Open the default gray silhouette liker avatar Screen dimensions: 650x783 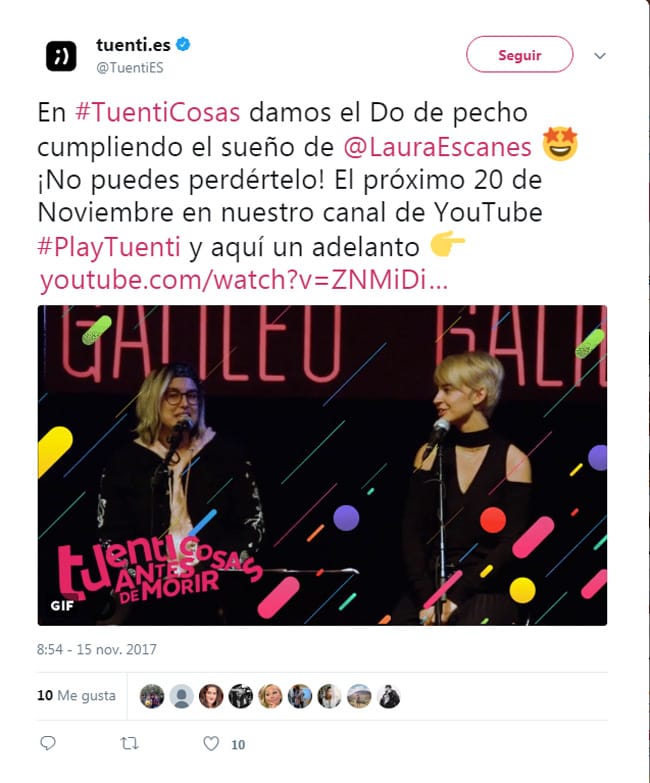pyautogui.click(x=181, y=696)
